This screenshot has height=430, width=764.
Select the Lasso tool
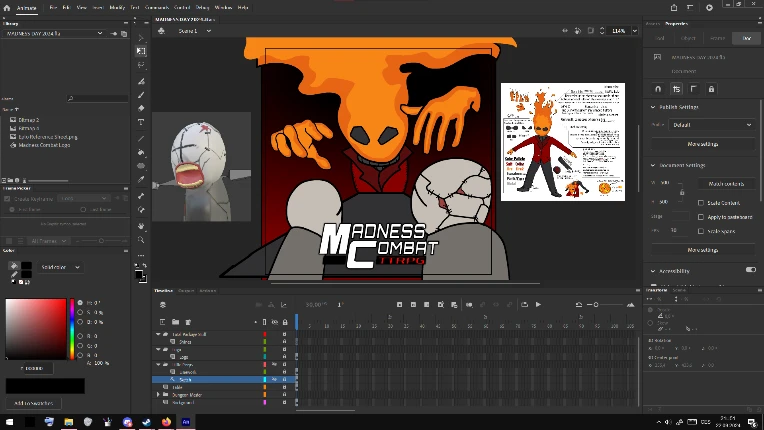click(x=141, y=65)
